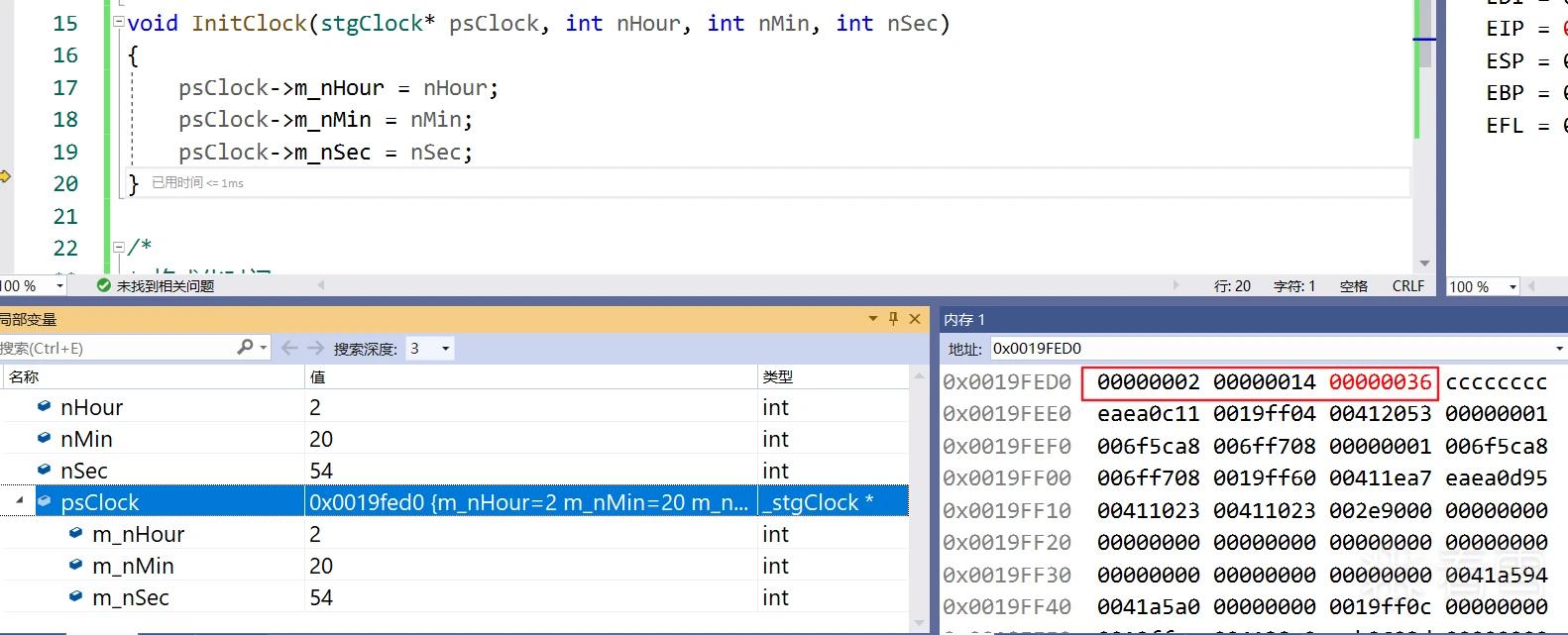Click the editor horizontal scrollbar left arrow

(320, 285)
